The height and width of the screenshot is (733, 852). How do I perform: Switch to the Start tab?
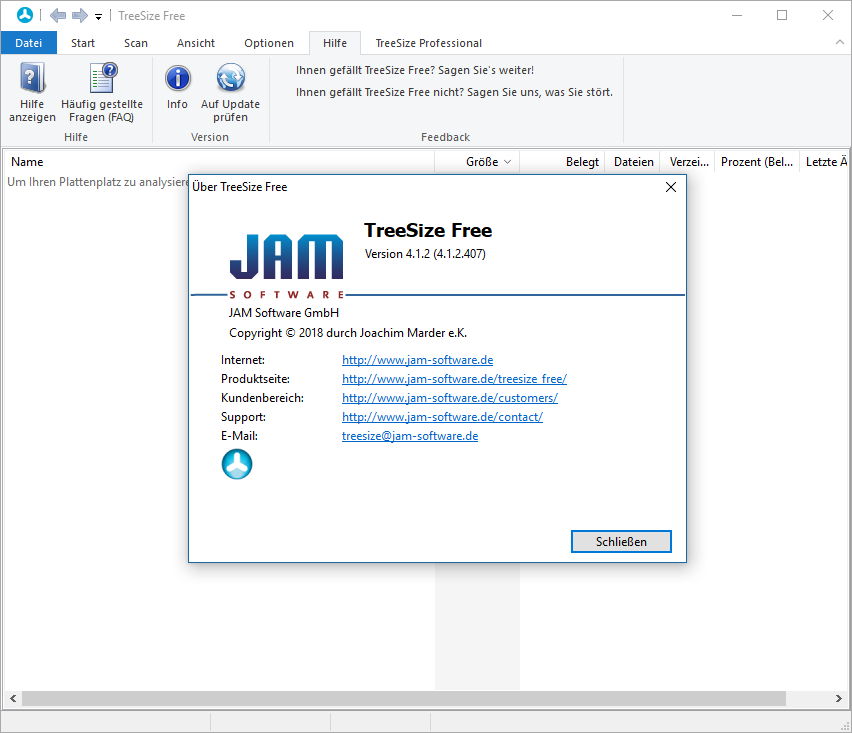coord(83,43)
